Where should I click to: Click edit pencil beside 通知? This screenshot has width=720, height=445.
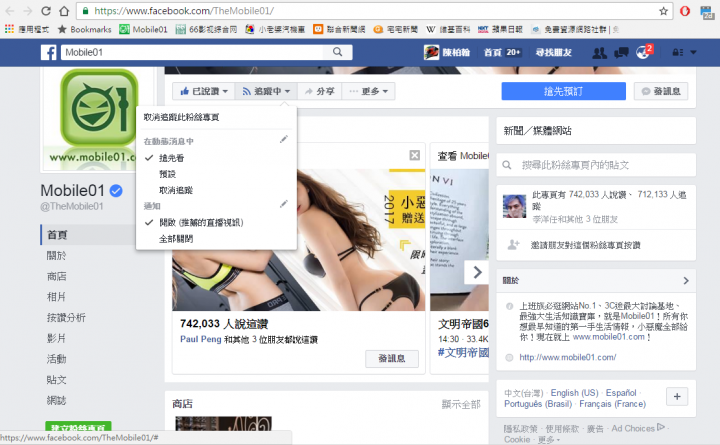(284, 203)
